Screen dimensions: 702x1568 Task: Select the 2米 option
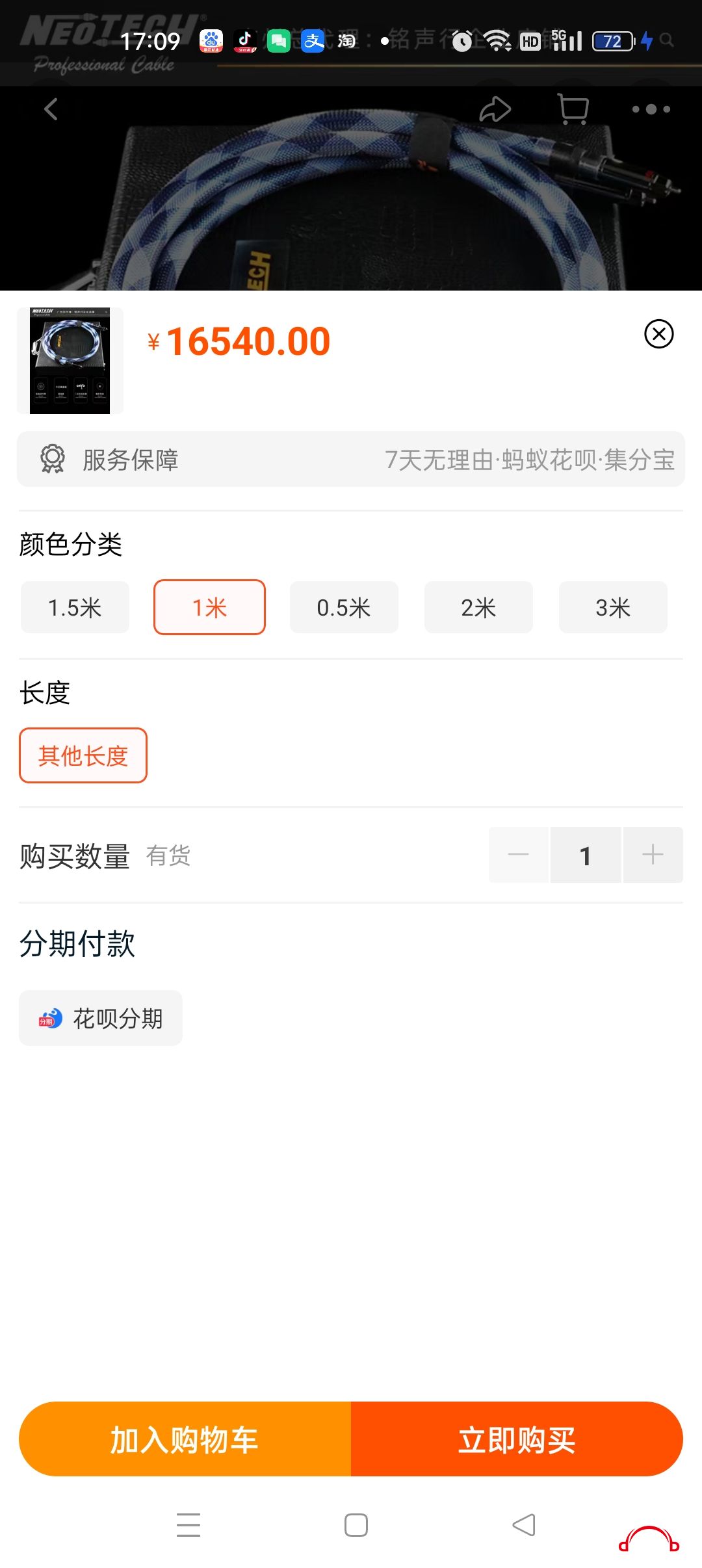[478, 607]
